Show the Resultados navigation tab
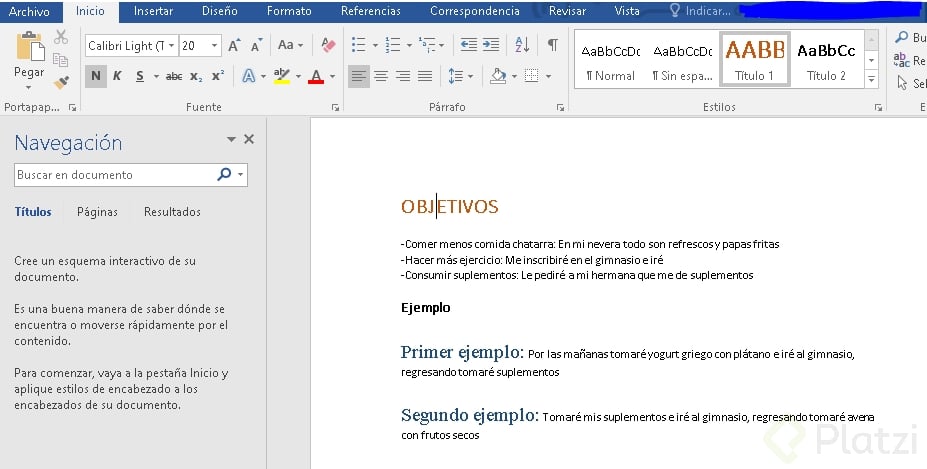This screenshot has width=927, height=469. click(x=172, y=212)
